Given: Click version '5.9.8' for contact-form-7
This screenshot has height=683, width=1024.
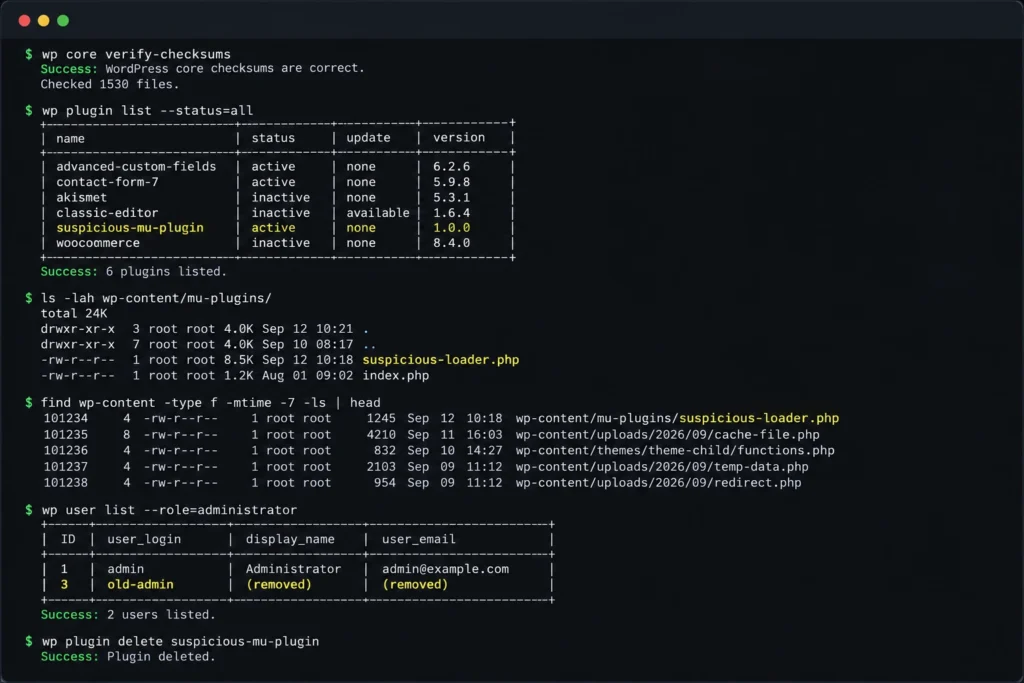Looking at the screenshot, I should [x=451, y=182].
